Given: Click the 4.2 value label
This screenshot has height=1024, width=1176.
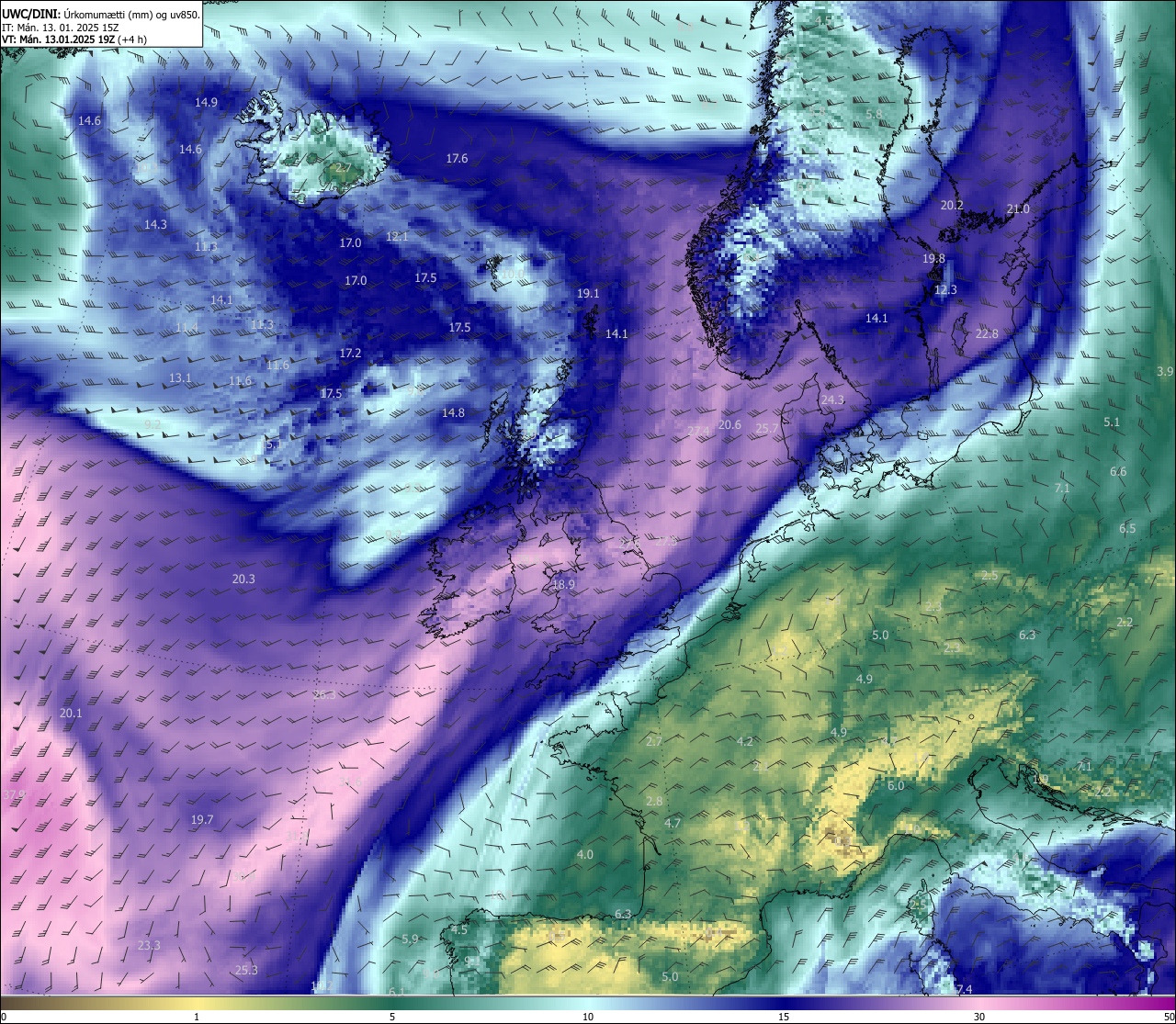Looking at the screenshot, I should 745,742.
